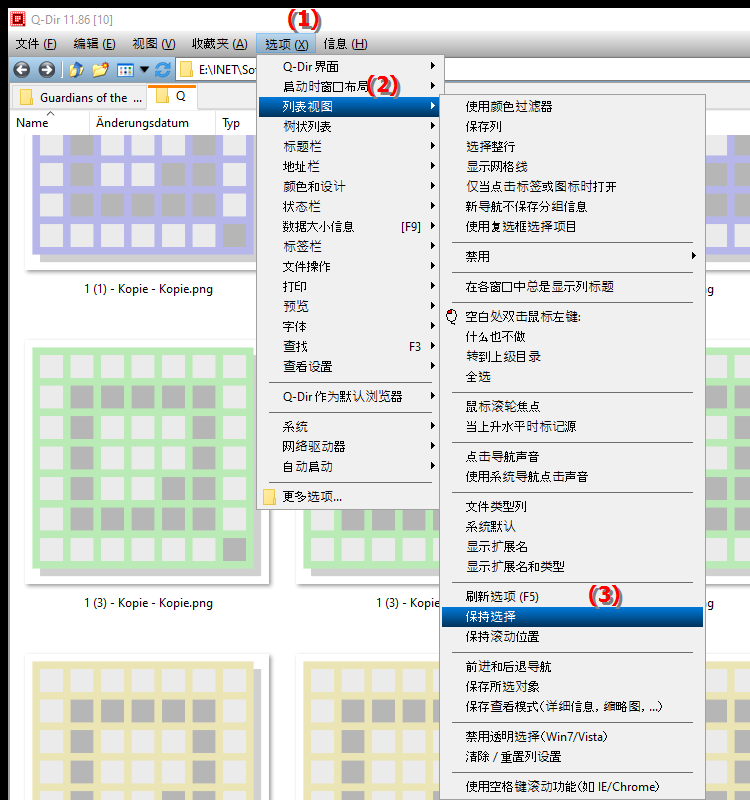Open the 标签栏 submenu

click(x=349, y=246)
